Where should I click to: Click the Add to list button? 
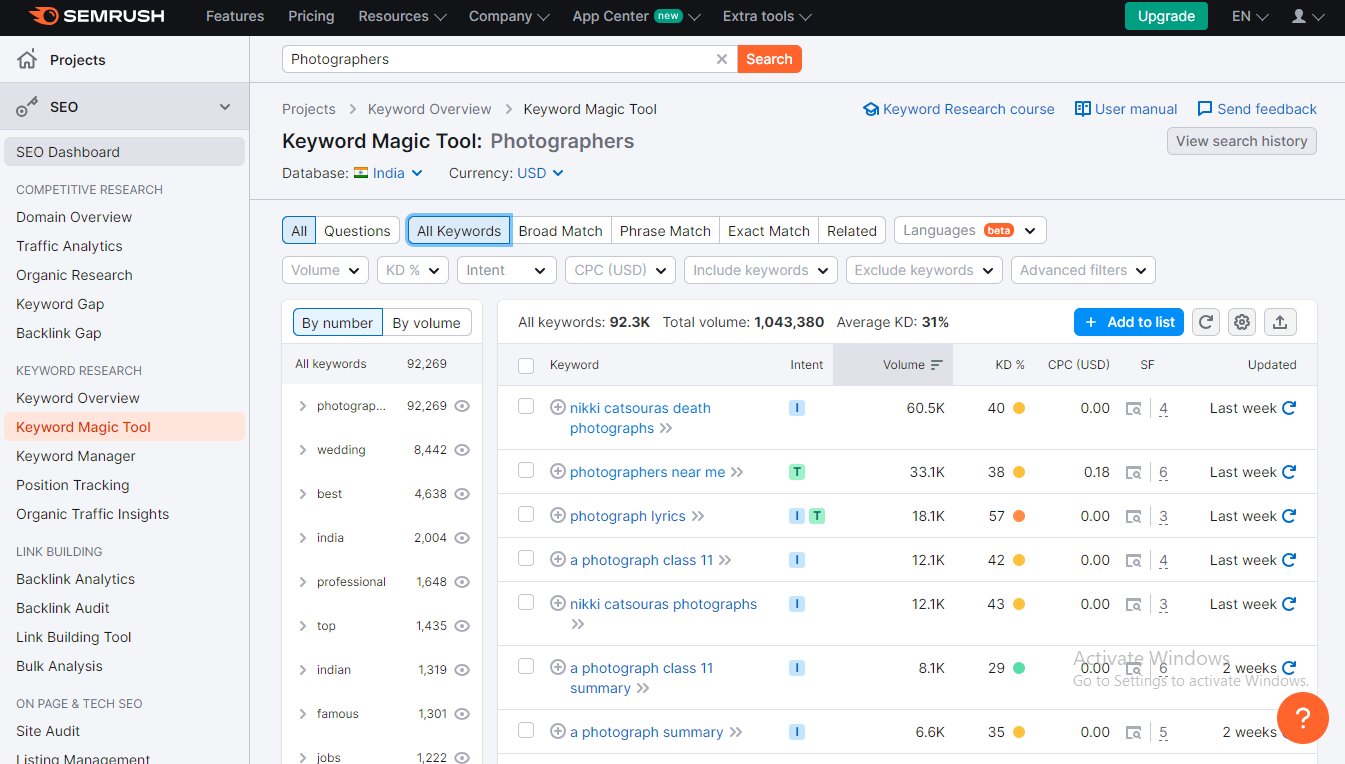tap(1129, 322)
